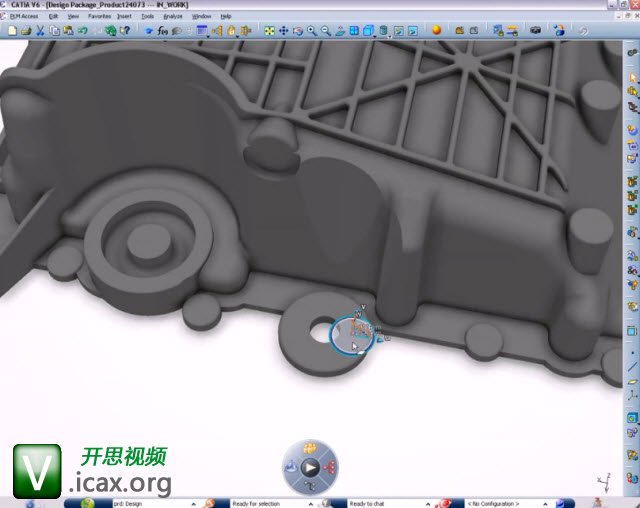The height and width of the screenshot is (508, 640).
Task: Click the Open folder icon
Action: click(x=26, y=31)
